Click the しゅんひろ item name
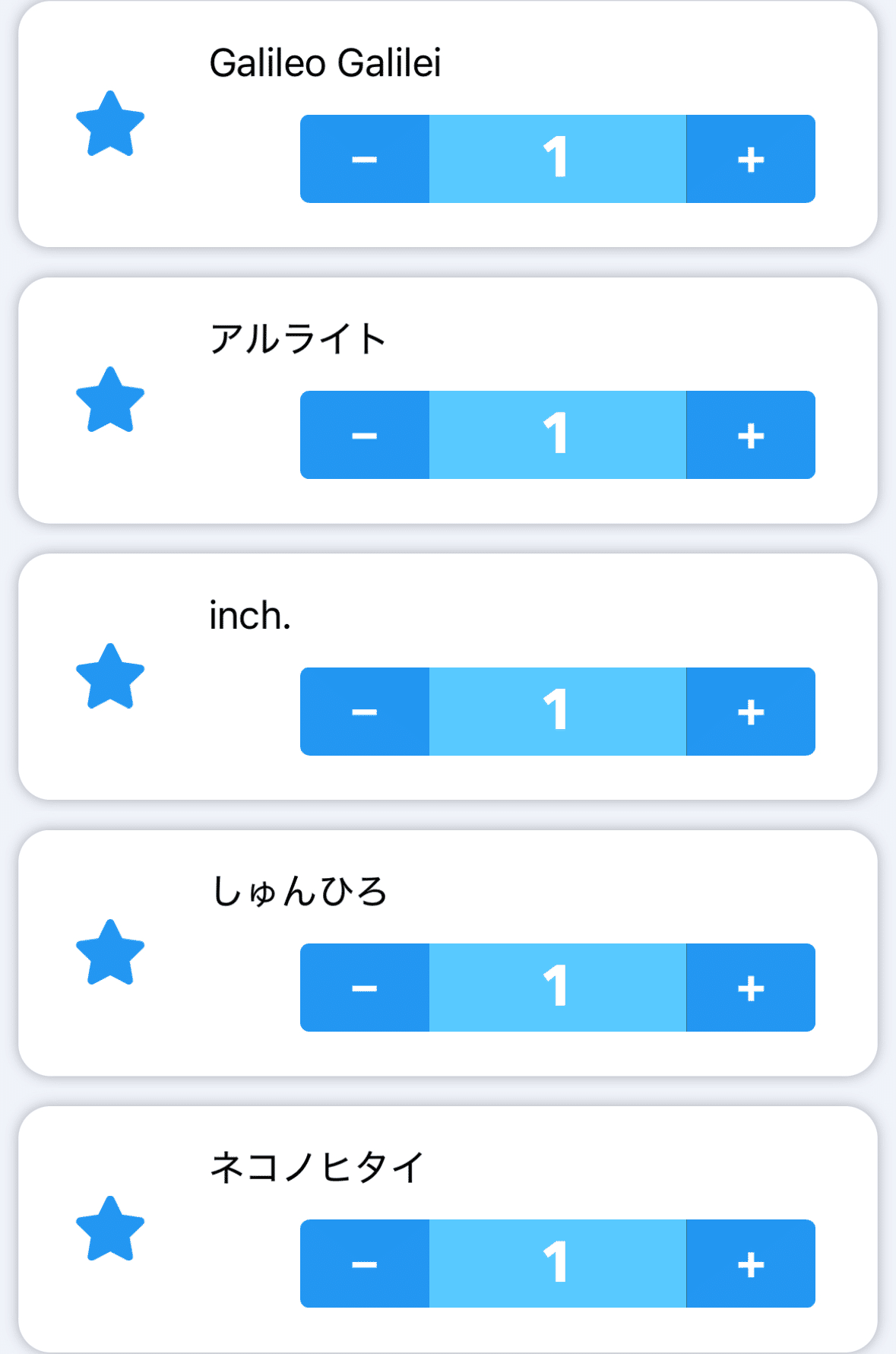The width and height of the screenshot is (896, 1354). pos(299,891)
